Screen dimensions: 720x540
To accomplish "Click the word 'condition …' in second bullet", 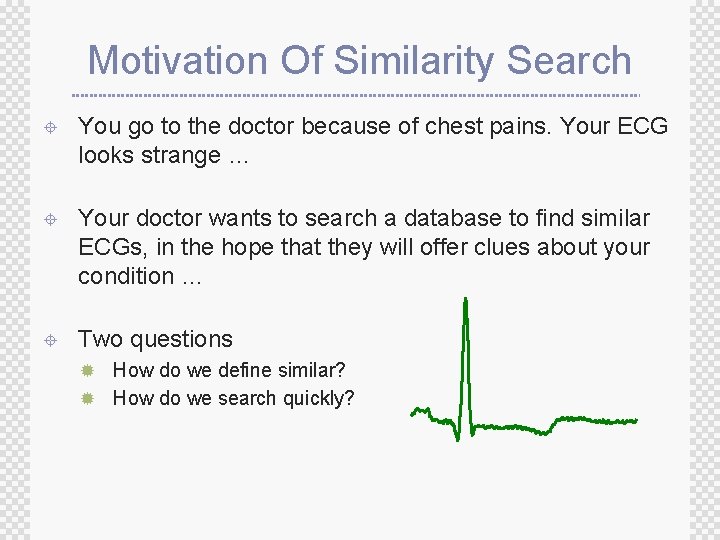I will (x=140, y=276).
